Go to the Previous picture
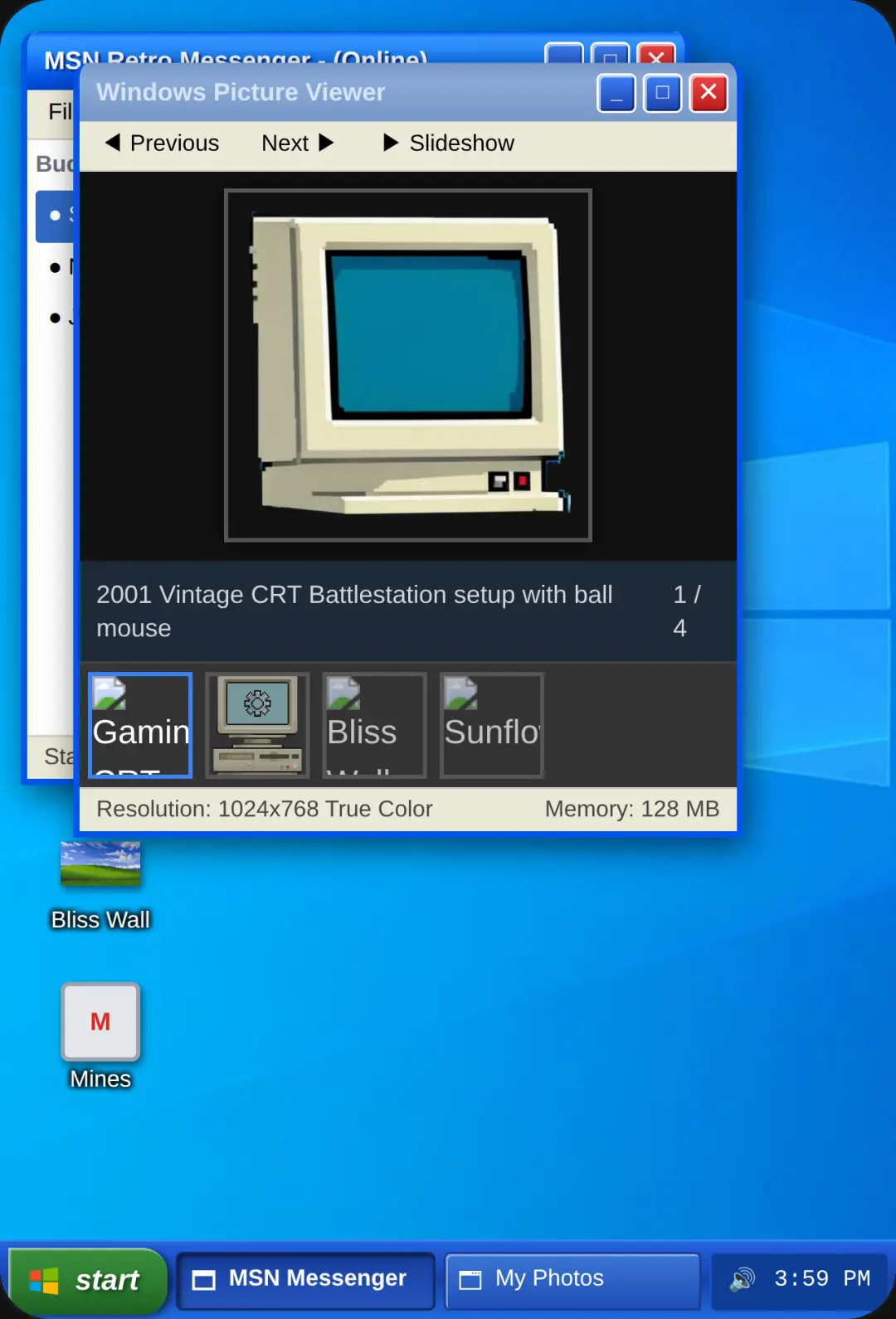Viewport: 896px width, 1319px height. coord(162,144)
